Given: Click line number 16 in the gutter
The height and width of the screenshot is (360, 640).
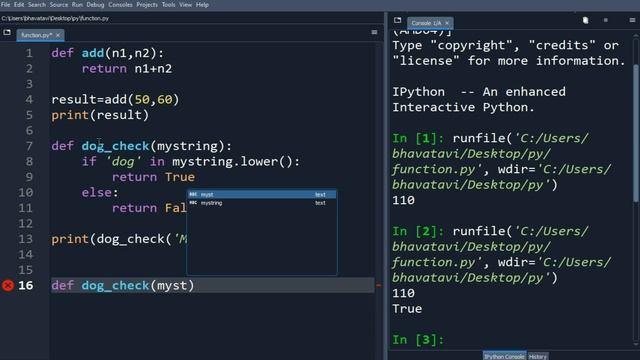Looking at the screenshot, I should tap(26, 285).
